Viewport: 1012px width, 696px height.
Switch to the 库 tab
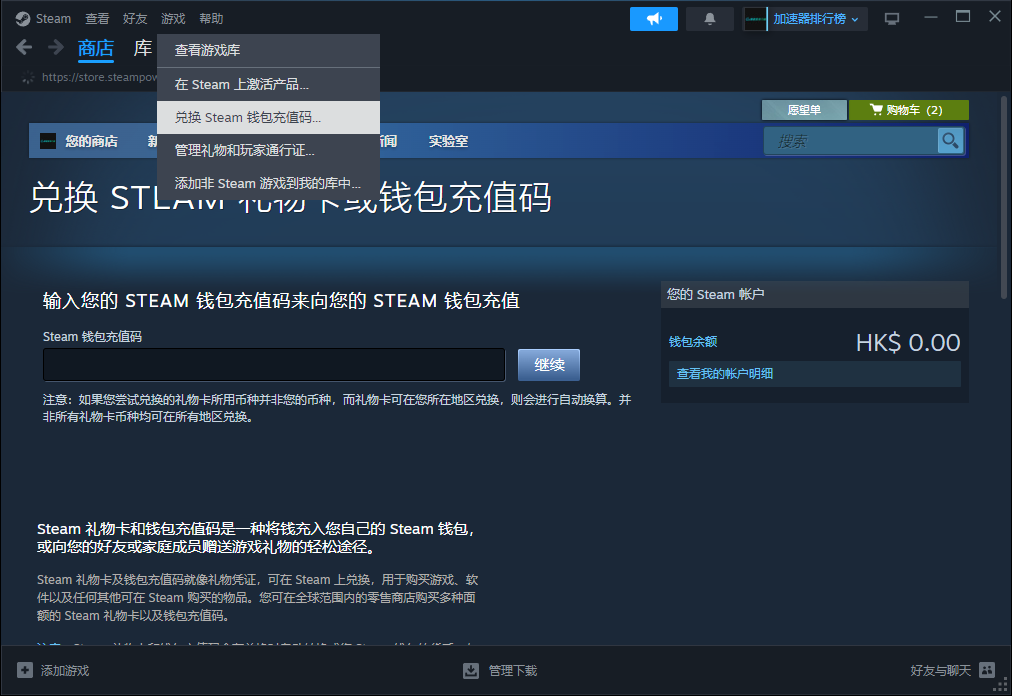(x=143, y=48)
